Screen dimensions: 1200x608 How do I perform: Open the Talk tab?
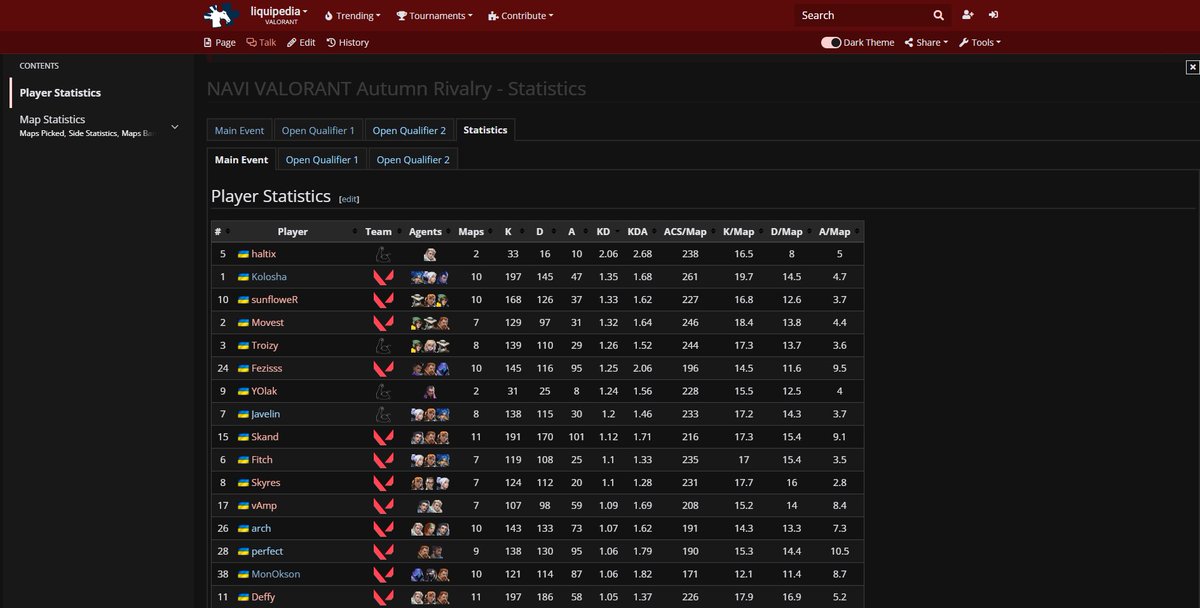click(261, 43)
